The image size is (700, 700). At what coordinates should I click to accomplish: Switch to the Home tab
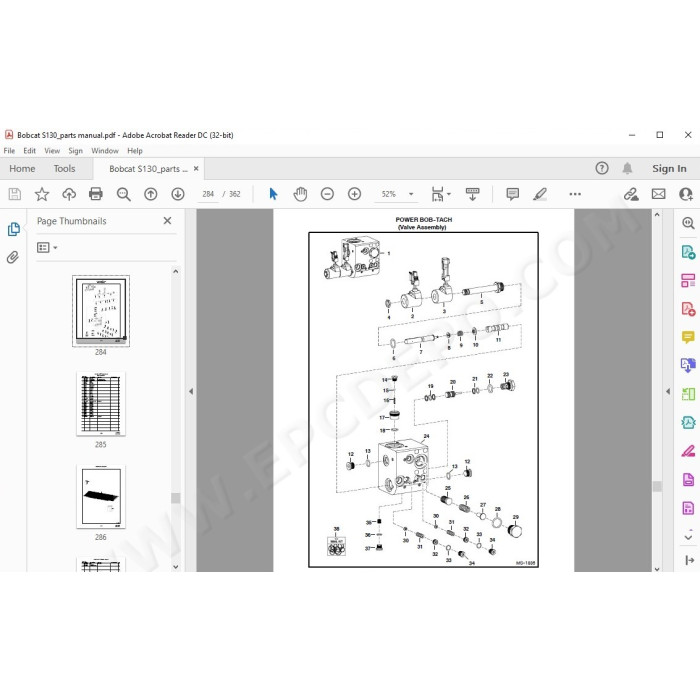22,169
